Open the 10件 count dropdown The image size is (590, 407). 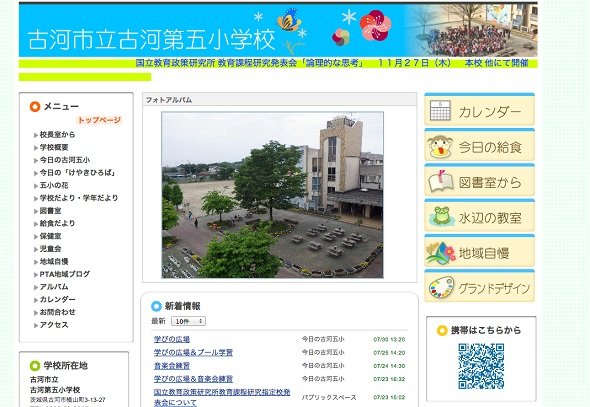pos(189,321)
